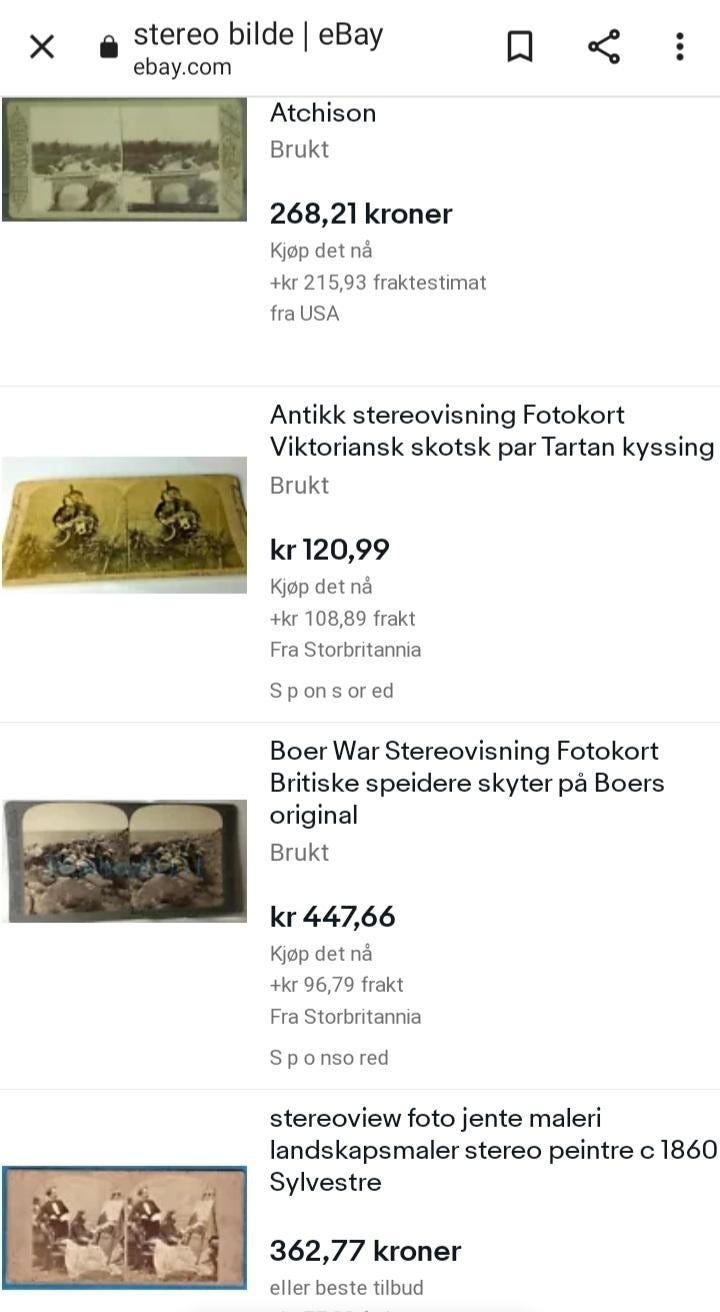The width and height of the screenshot is (720, 1312).
Task: Tap the kr 447,66 price
Action: tap(333, 917)
